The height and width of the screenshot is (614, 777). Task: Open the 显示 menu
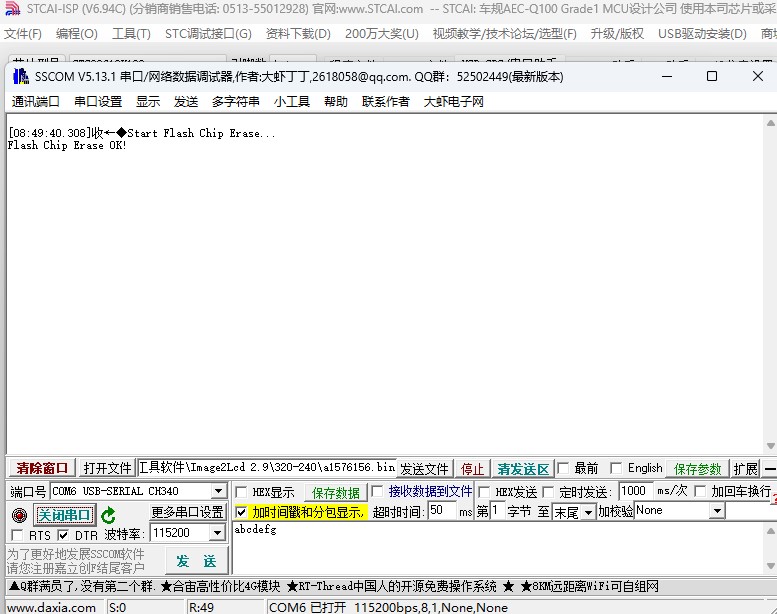point(148,102)
